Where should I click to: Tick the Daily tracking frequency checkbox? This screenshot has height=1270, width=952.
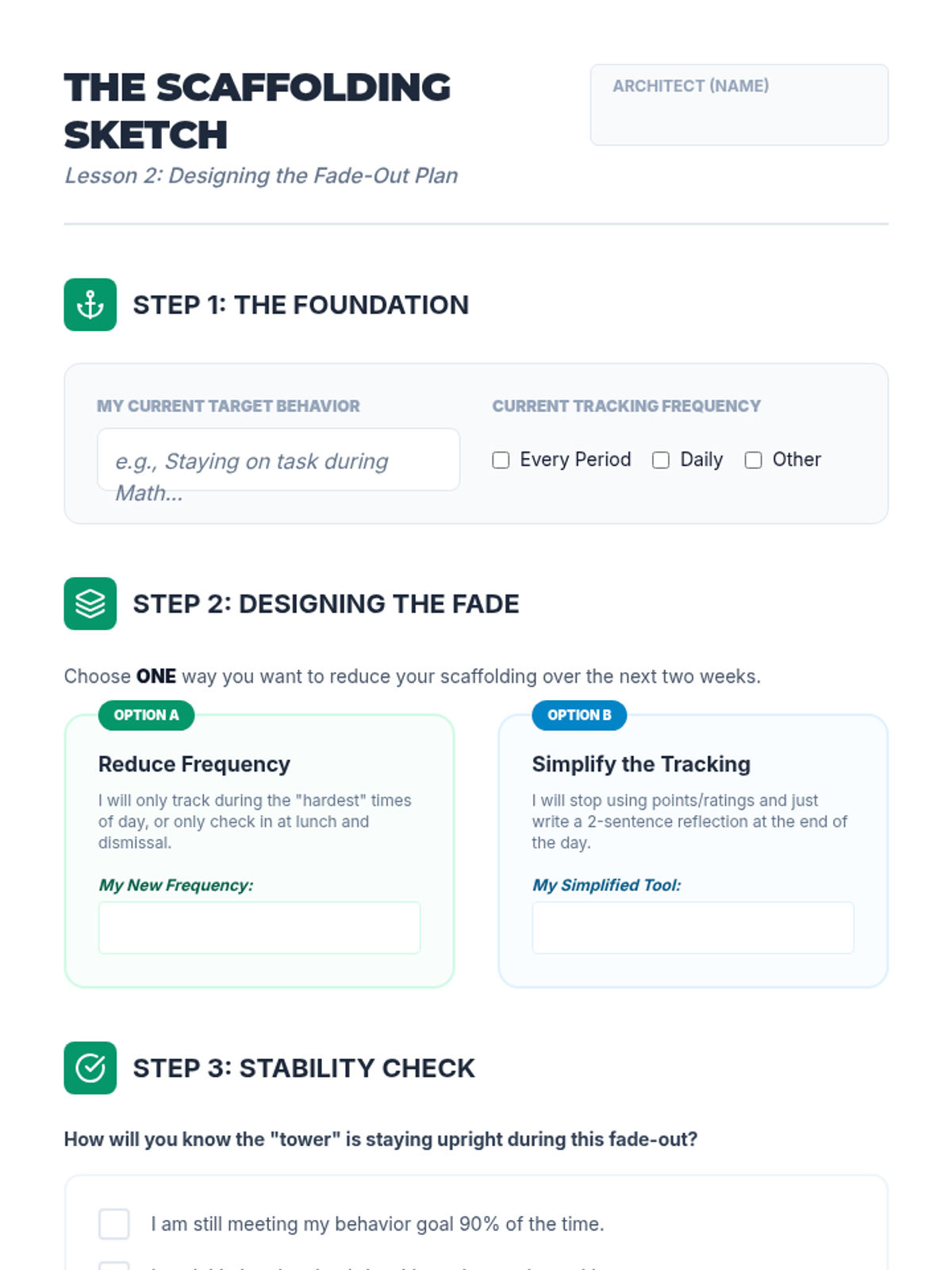661,460
